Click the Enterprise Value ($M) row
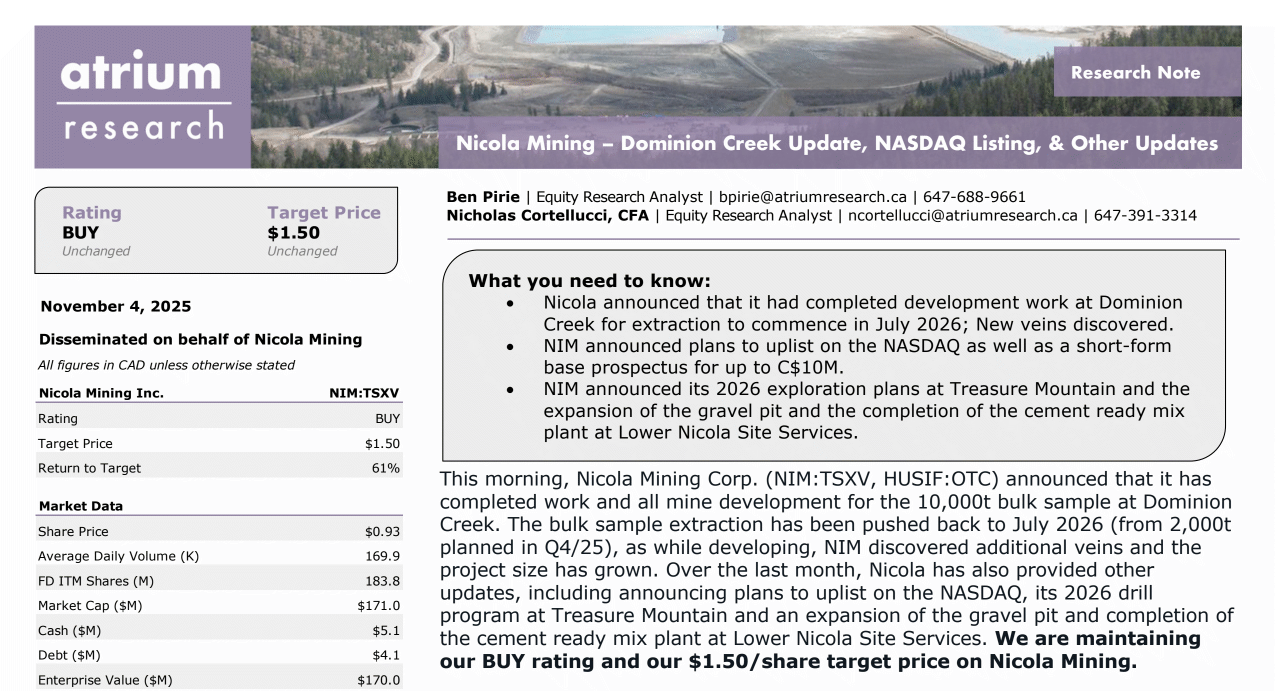The height and width of the screenshot is (691, 1275). pos(218,680)
